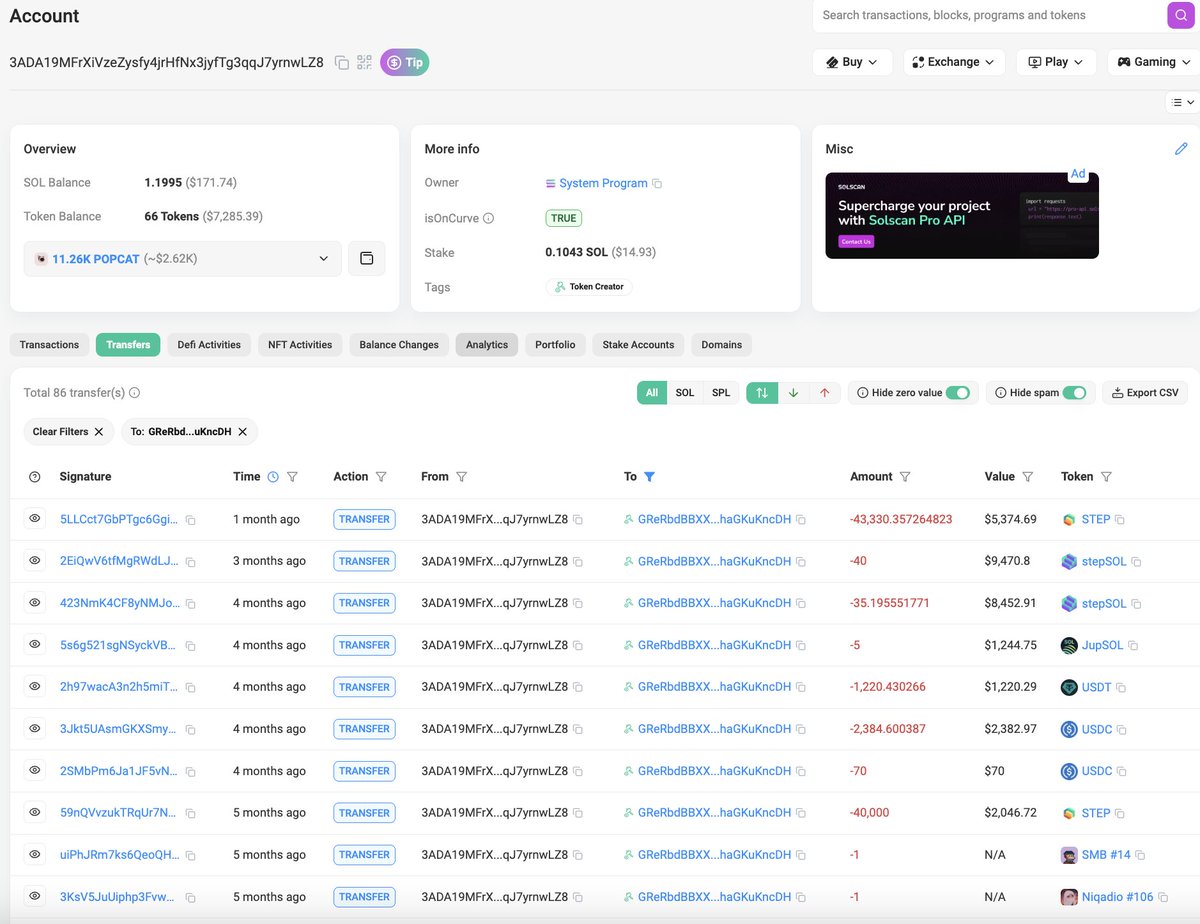
Task: Open the SMB #14 NFT link
Action: (x=1106, y=855)
